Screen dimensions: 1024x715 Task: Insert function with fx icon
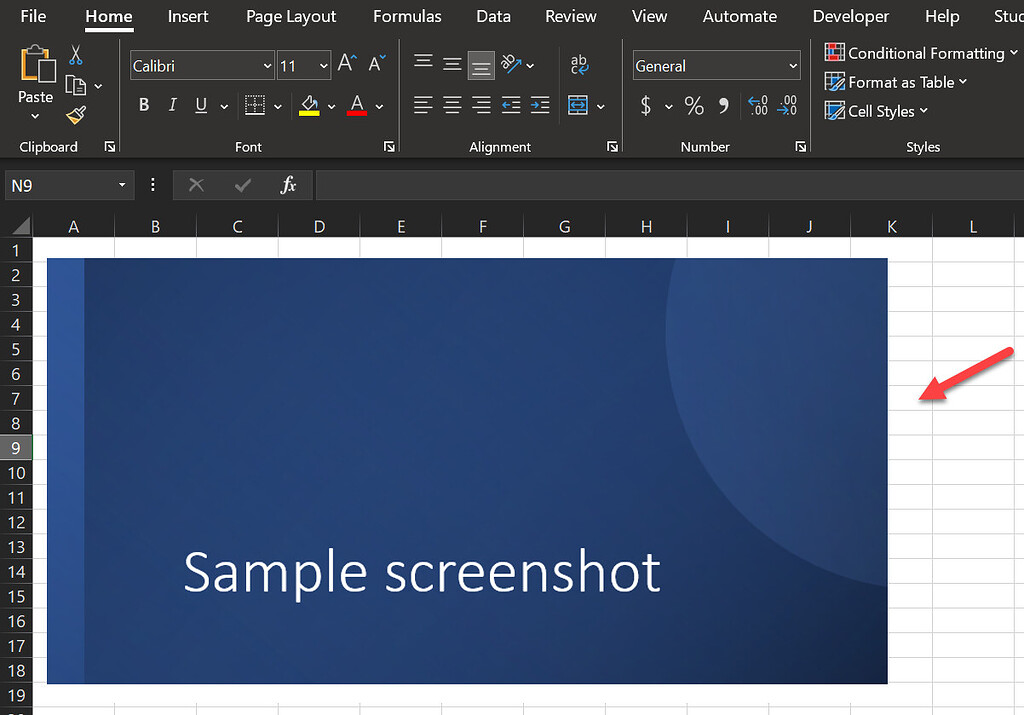point(288,185)
